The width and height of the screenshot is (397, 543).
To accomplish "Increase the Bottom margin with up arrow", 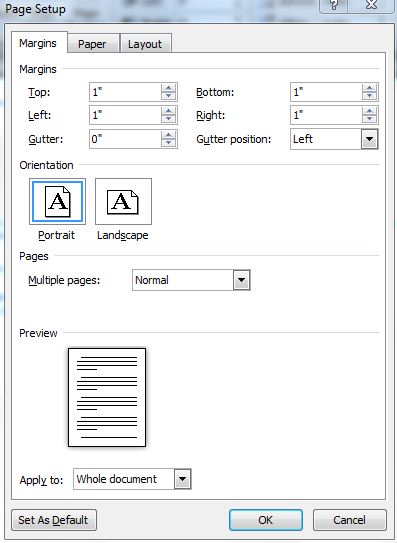I will pos(369,88).
